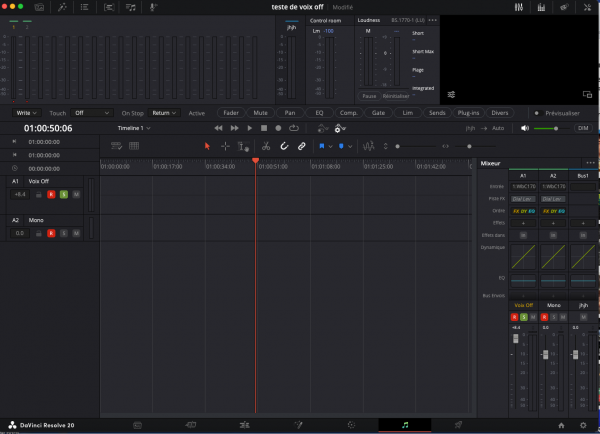Click the Plug-ins automation button
The height and width of the screenshot is (434, 600).
[x=469, y=113]
